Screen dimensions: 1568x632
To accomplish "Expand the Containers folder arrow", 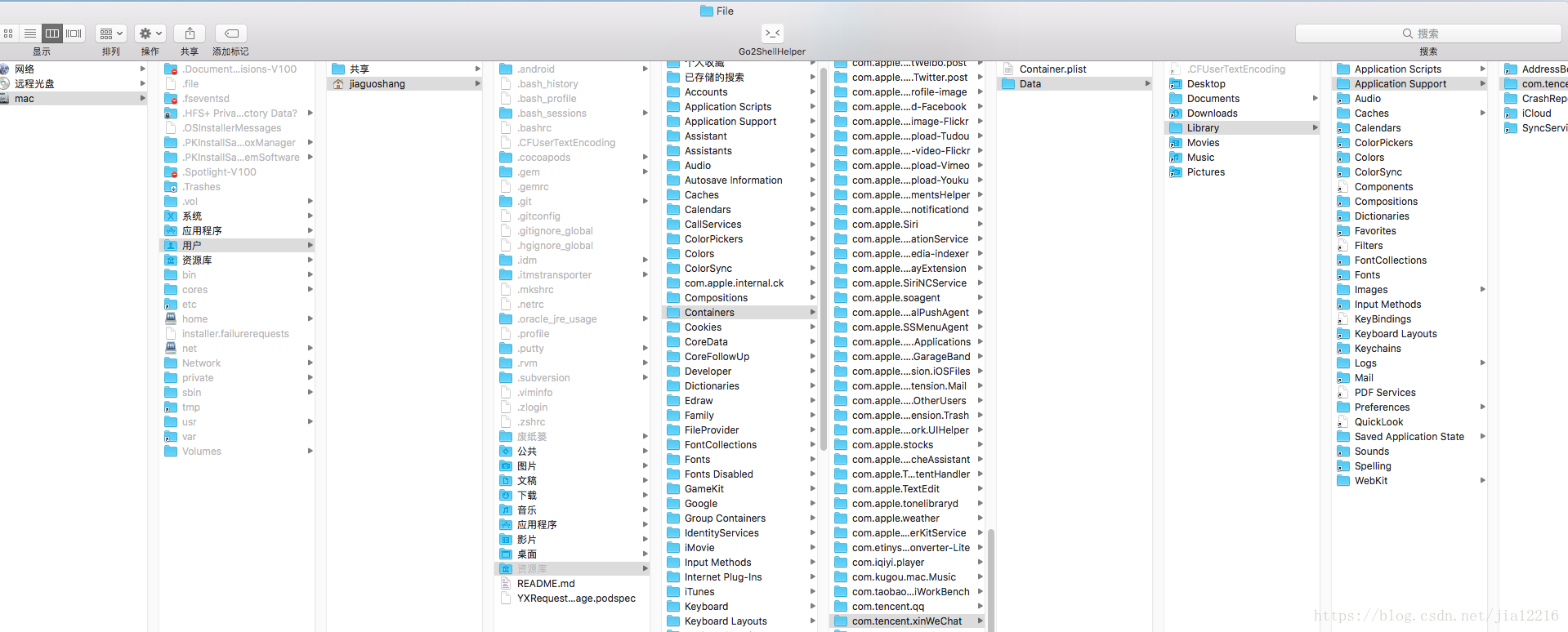I will (x=812, y=313).
